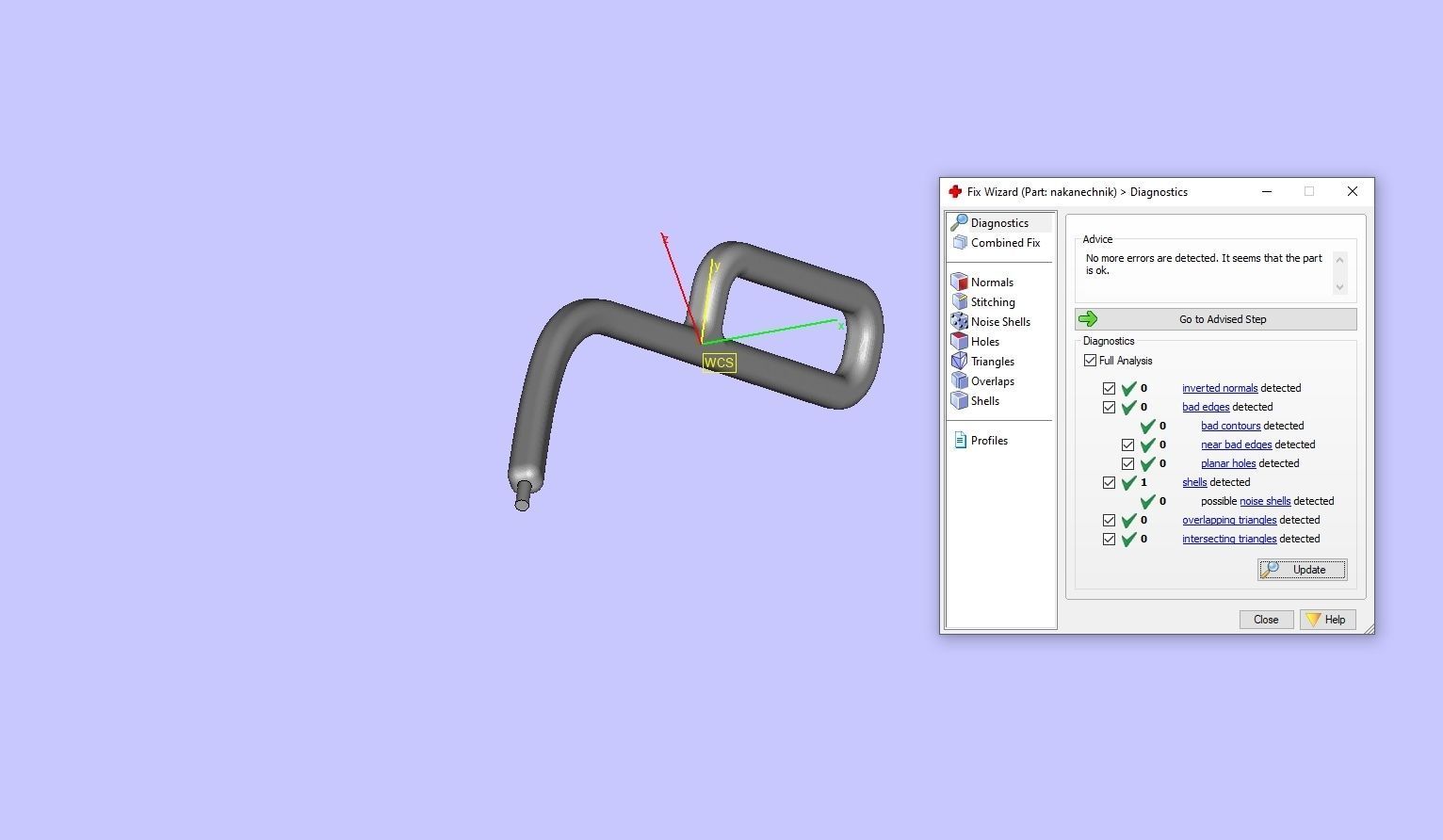Toggle the shells detection checkbox

[1109, 482]
